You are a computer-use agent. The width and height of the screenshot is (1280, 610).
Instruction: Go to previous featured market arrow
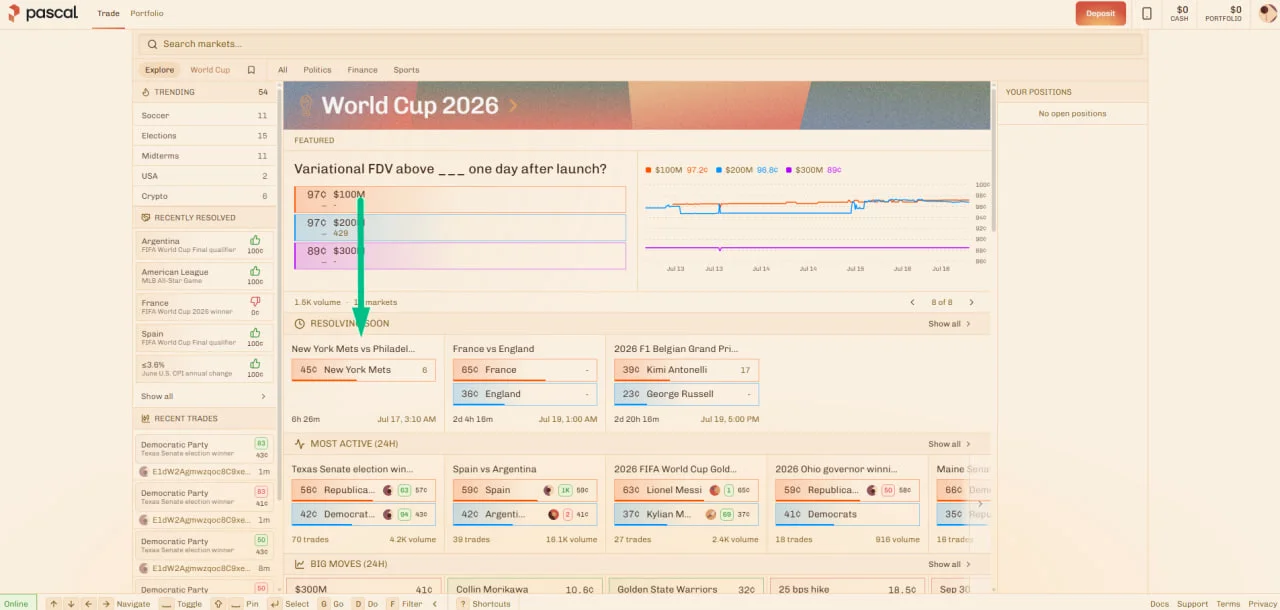point(912,302)
